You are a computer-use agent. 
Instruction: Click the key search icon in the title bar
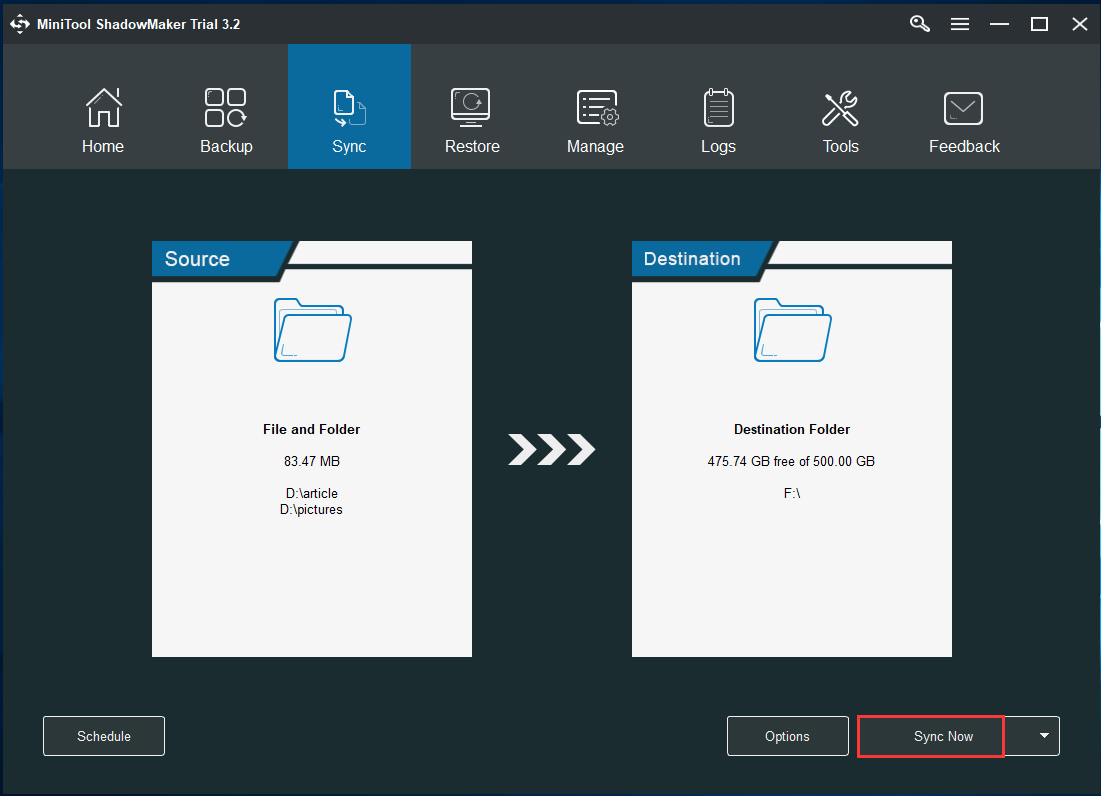point(919,23)
